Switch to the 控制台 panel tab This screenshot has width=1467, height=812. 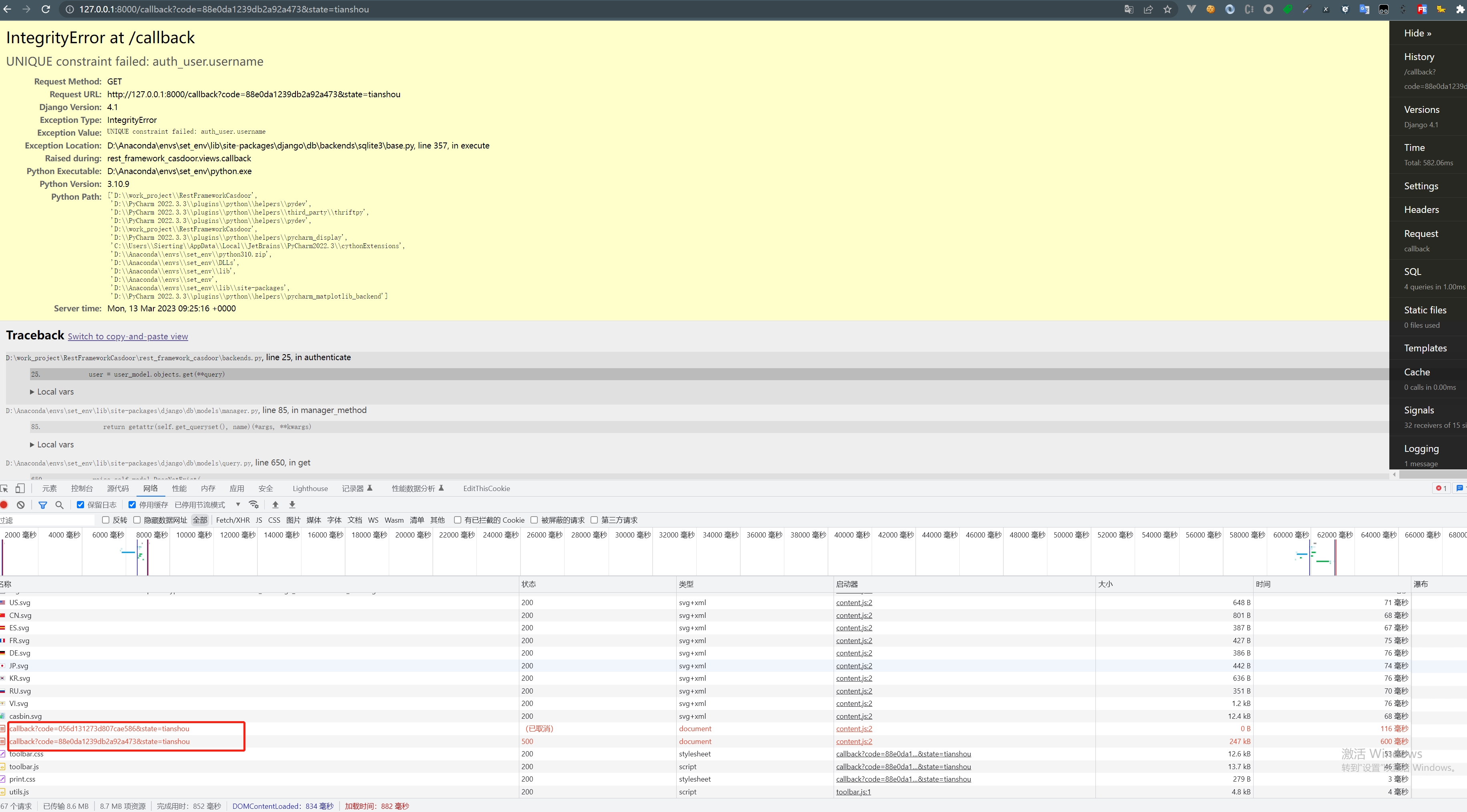coord(81,488)
